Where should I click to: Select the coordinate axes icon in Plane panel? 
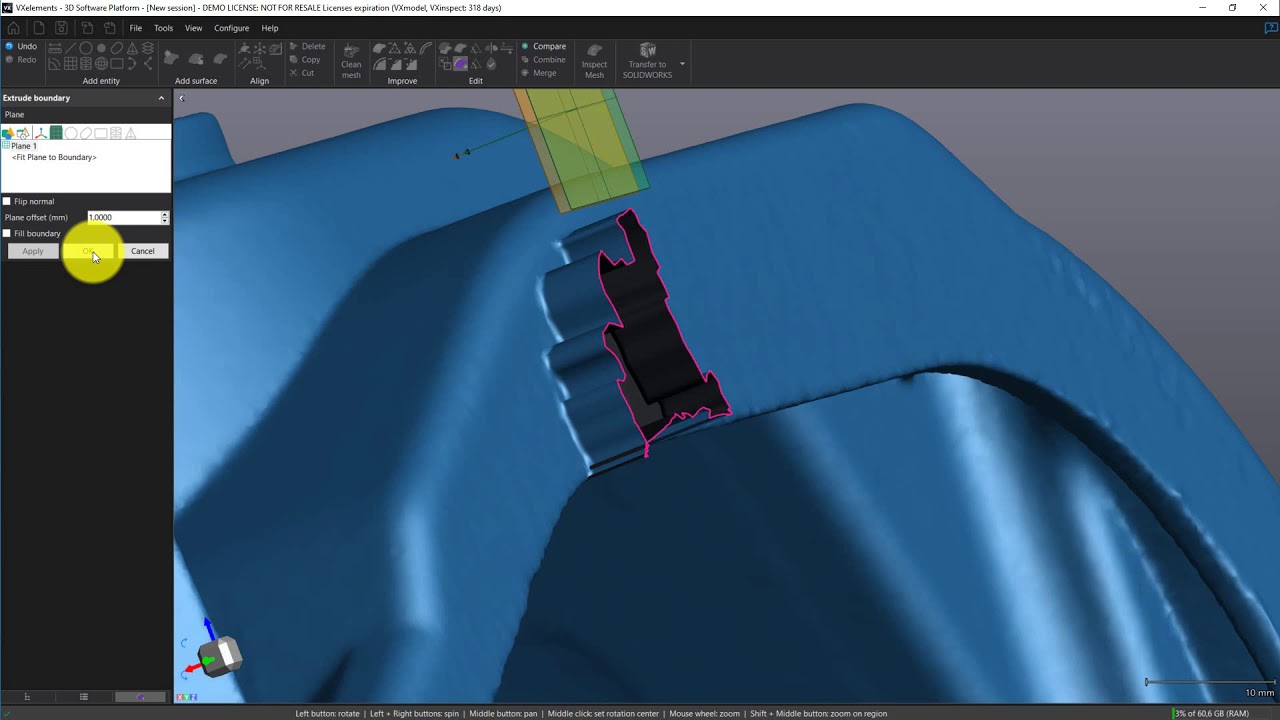pyautogui.click(x=40, y=133)
